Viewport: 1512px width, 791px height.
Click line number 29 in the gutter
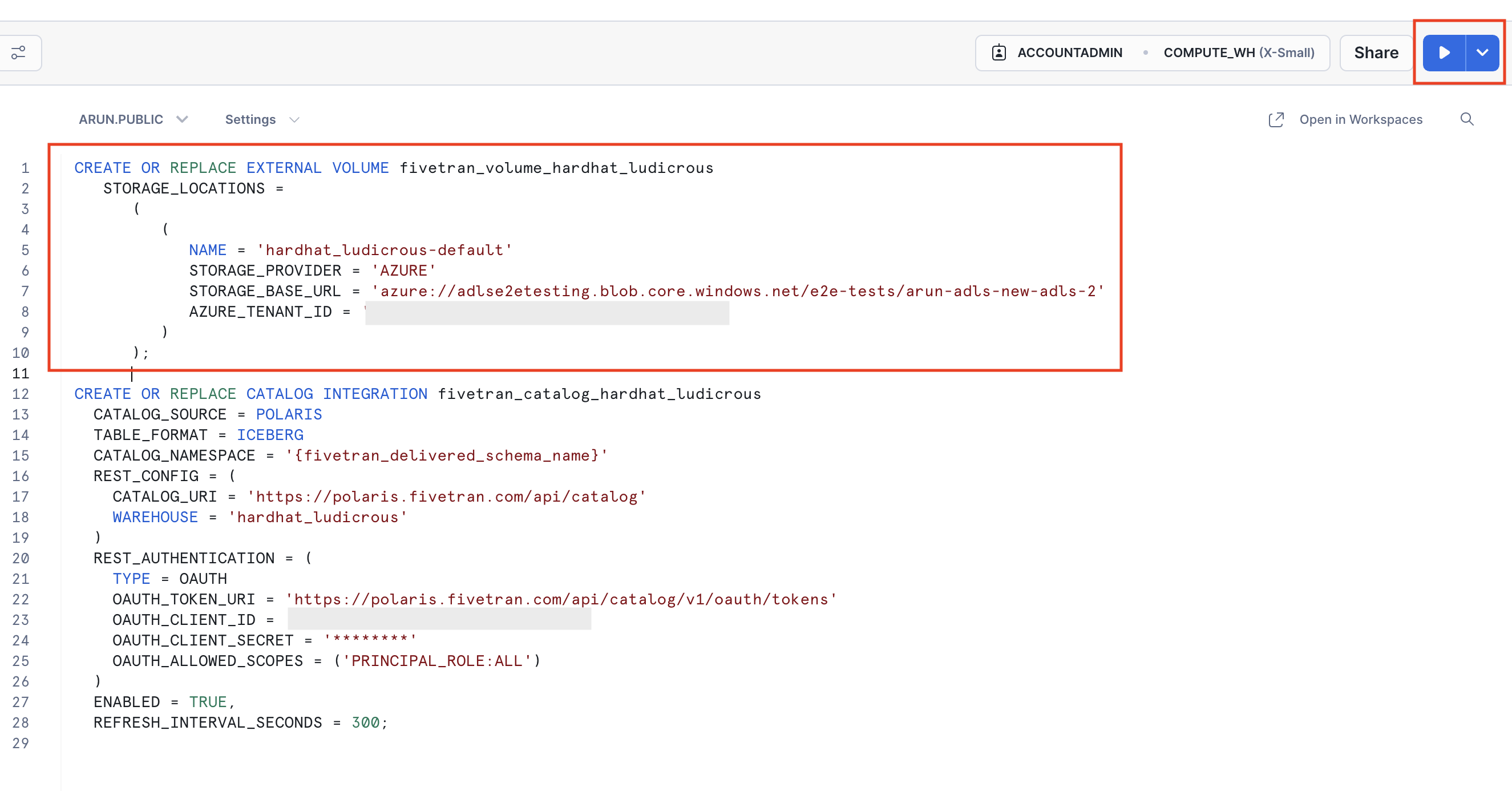(x=21, y=744)
